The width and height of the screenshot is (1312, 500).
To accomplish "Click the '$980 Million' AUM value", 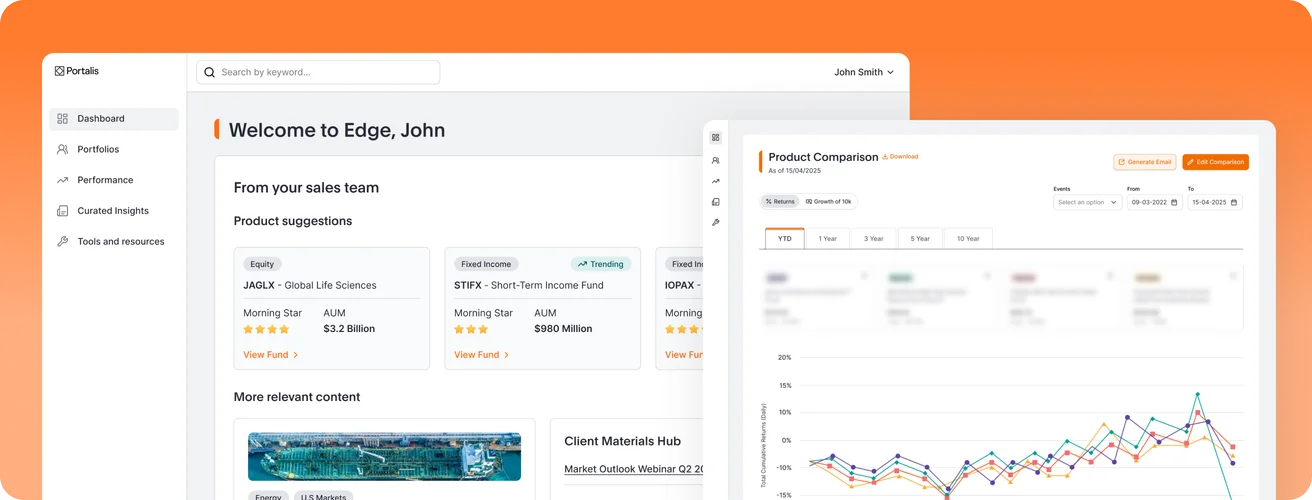I will (x=563, y=329).
